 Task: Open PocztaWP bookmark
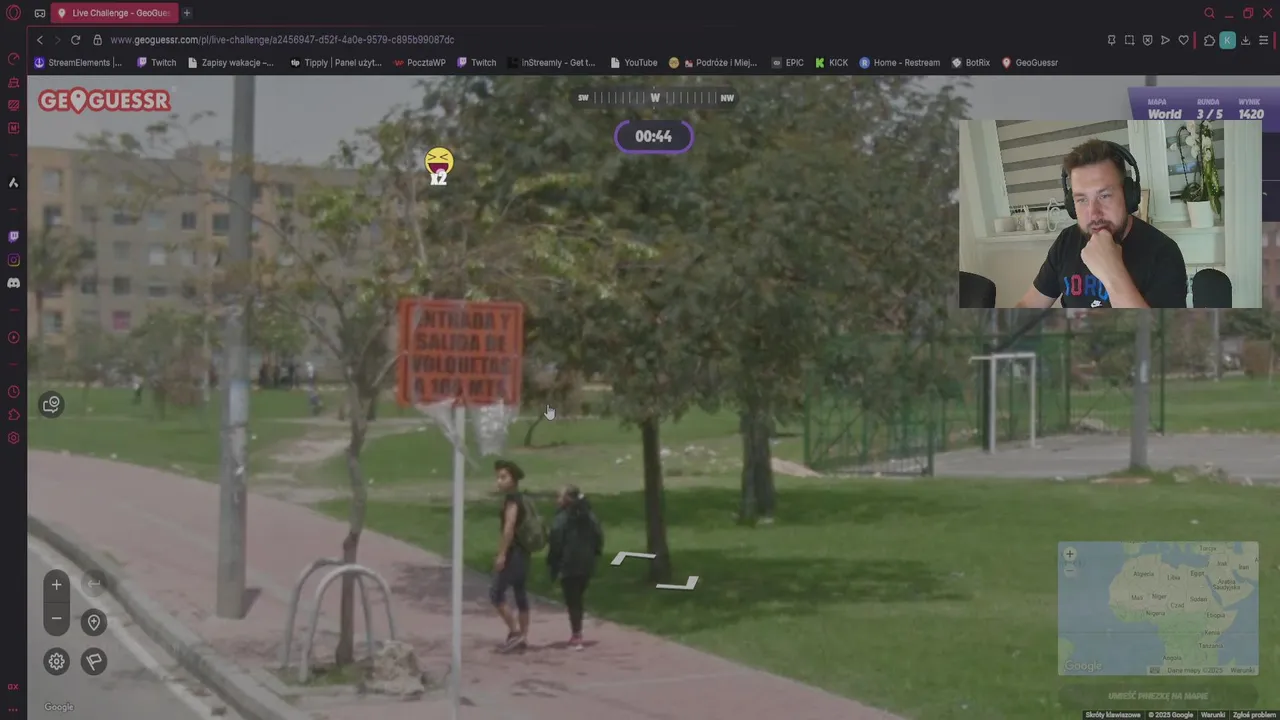[419, 62]
